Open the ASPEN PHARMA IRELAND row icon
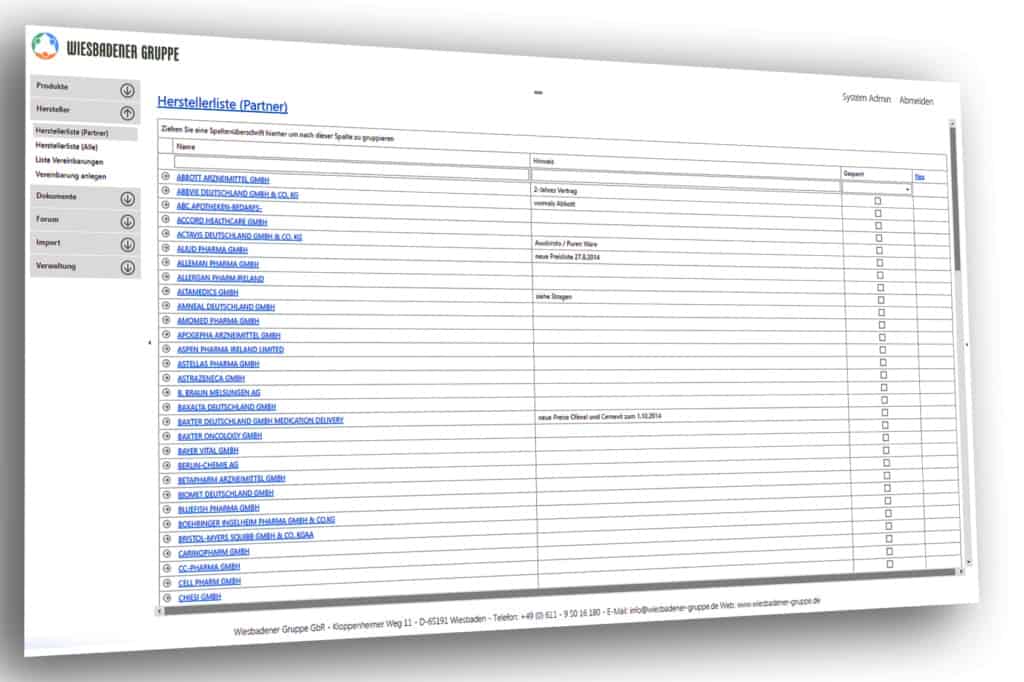The image size is (1024, 682). click(x=166, y=349)
